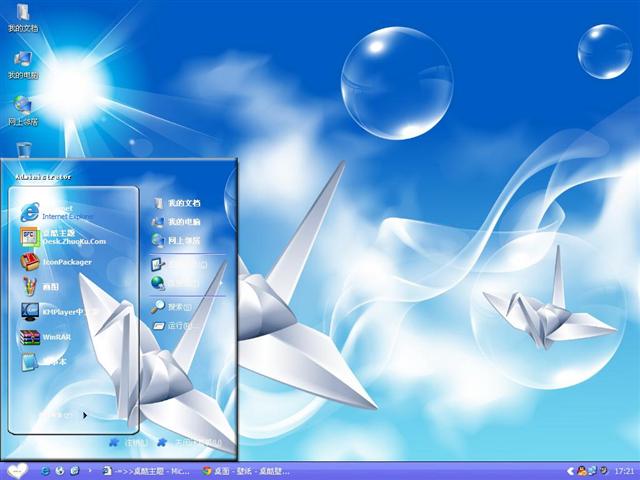
Task: Click rightmost round tray icon before clock
Action: 604,471
